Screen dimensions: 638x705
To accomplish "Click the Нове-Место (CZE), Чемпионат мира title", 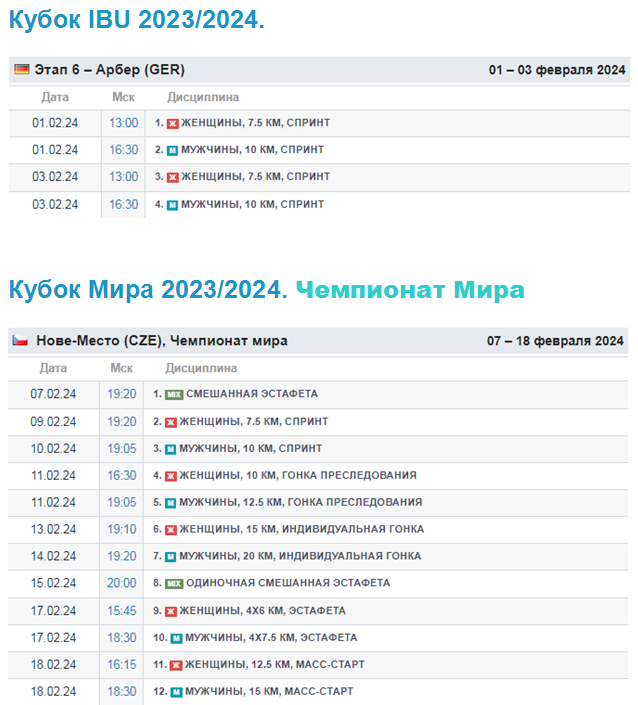I will (x=162, y=341).
